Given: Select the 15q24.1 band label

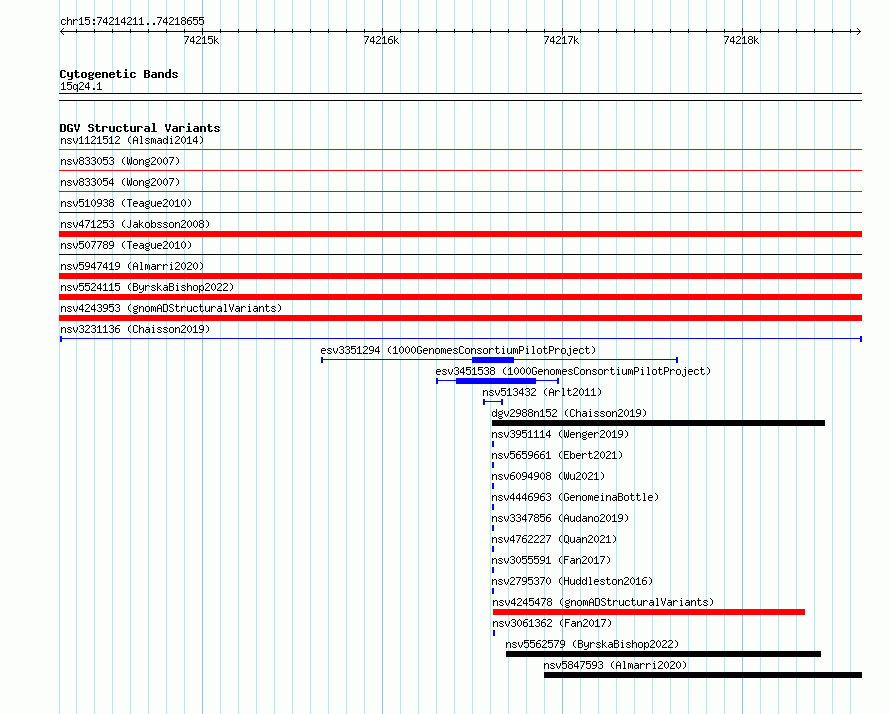Looking at the screenshot, I should 81,86.
